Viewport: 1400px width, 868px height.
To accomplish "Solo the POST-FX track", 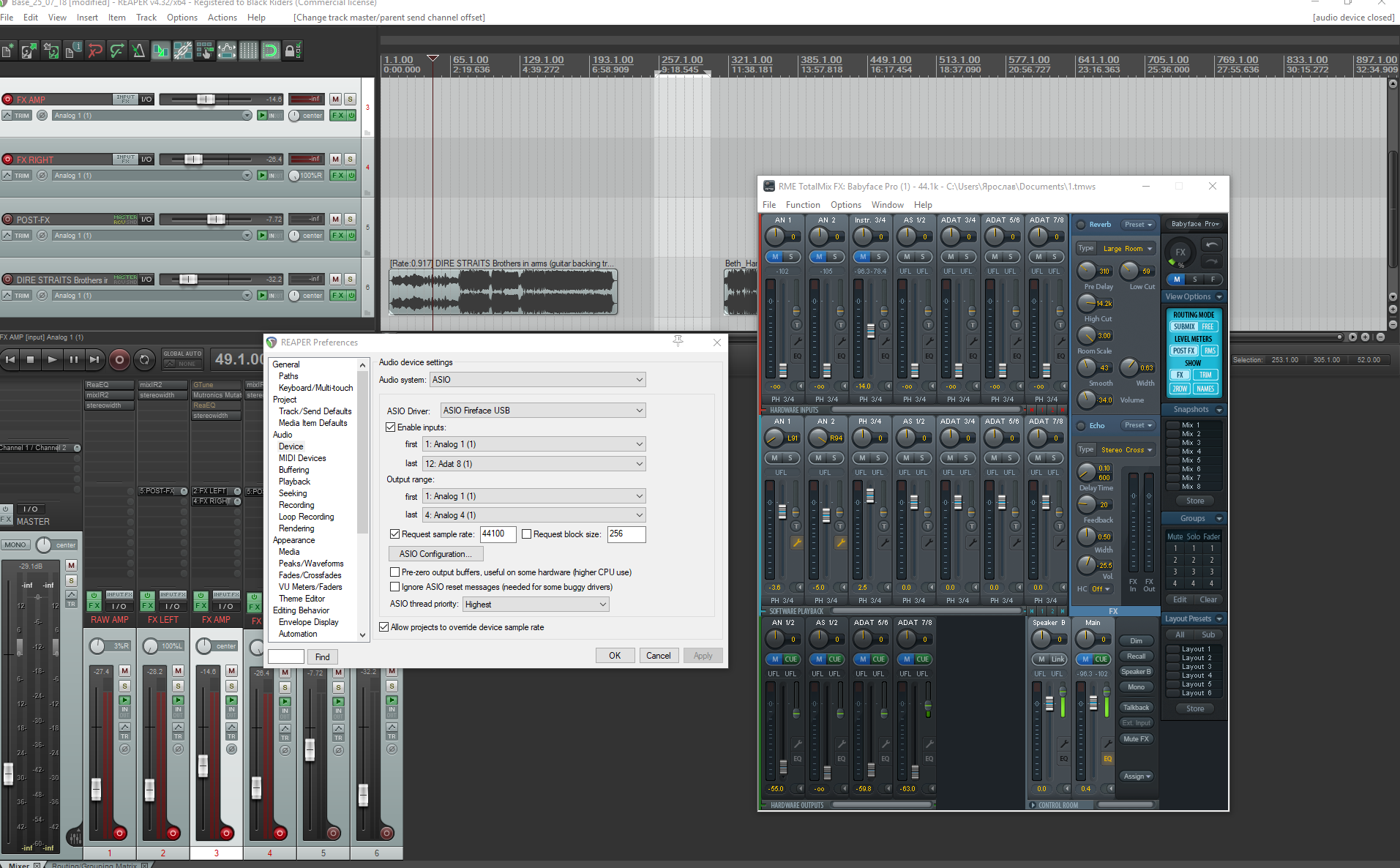I will point(350,219).
